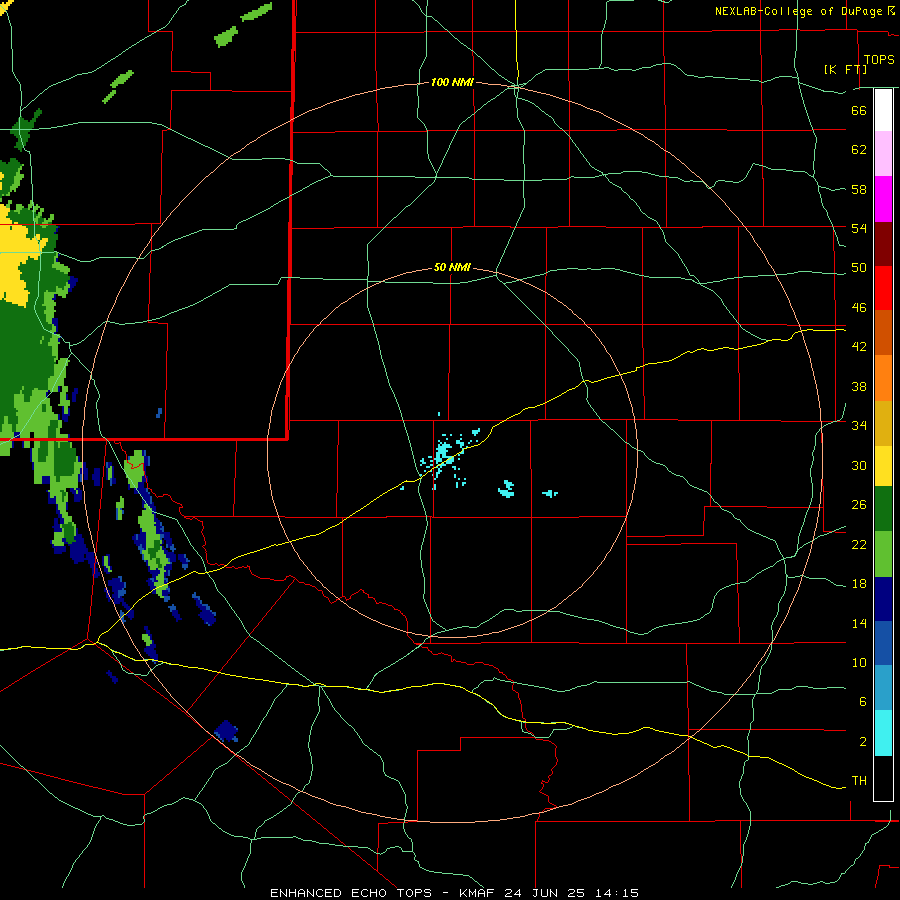The height and width of the screenshot is (900, 900).
Task: Click the sky blue swatch near 6
Action: [883, 688]
